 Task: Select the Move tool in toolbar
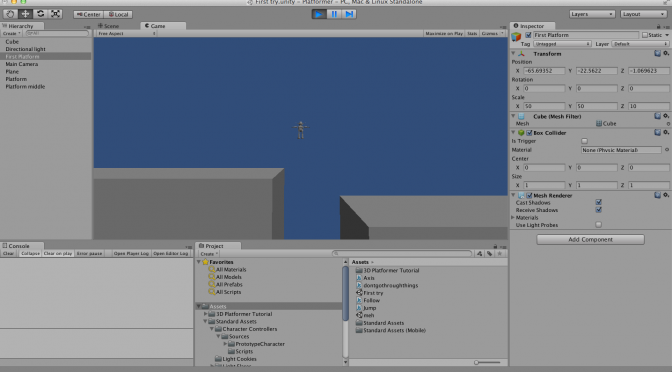click(26, 14)
